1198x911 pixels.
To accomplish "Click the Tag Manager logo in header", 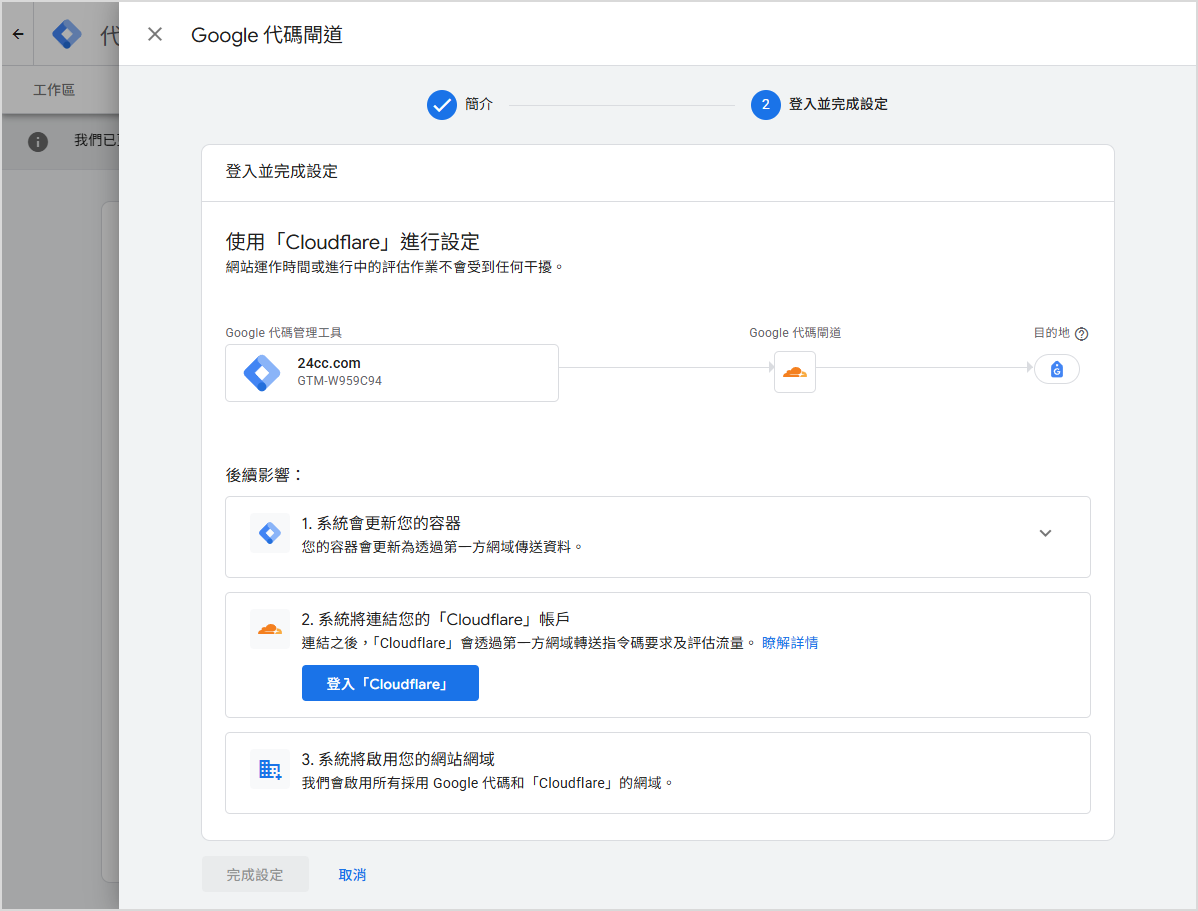I will (66, 34).
